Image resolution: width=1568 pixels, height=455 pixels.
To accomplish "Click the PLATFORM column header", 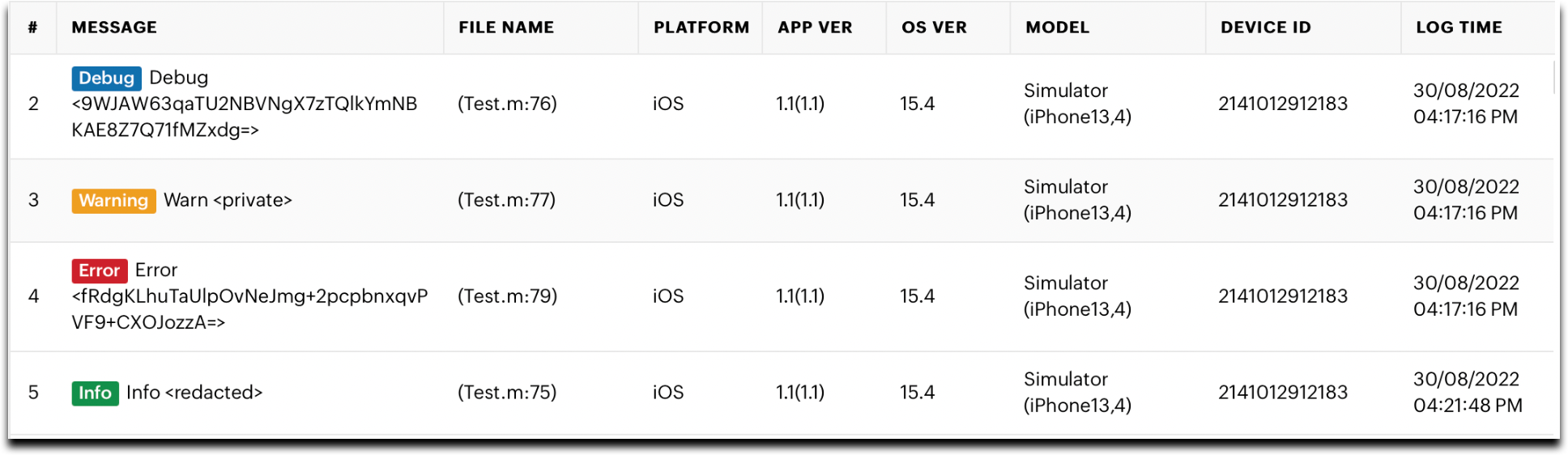I will tap(701, 28).
